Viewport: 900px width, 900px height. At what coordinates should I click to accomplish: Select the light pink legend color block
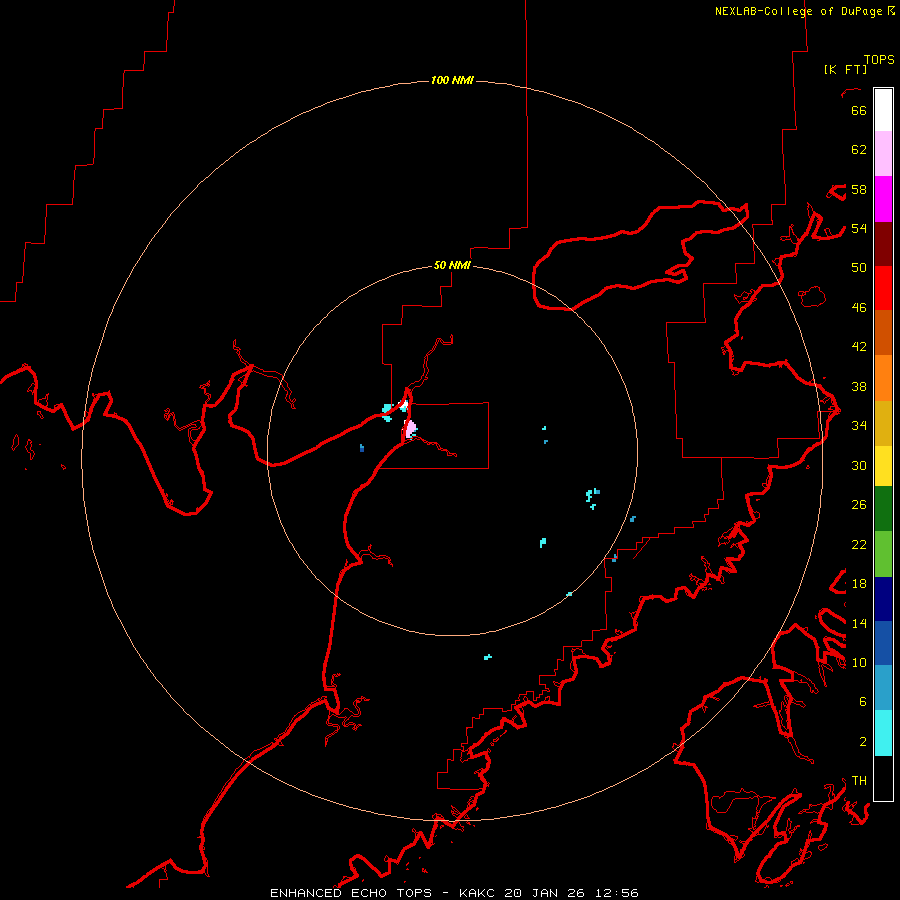(883, 153)
